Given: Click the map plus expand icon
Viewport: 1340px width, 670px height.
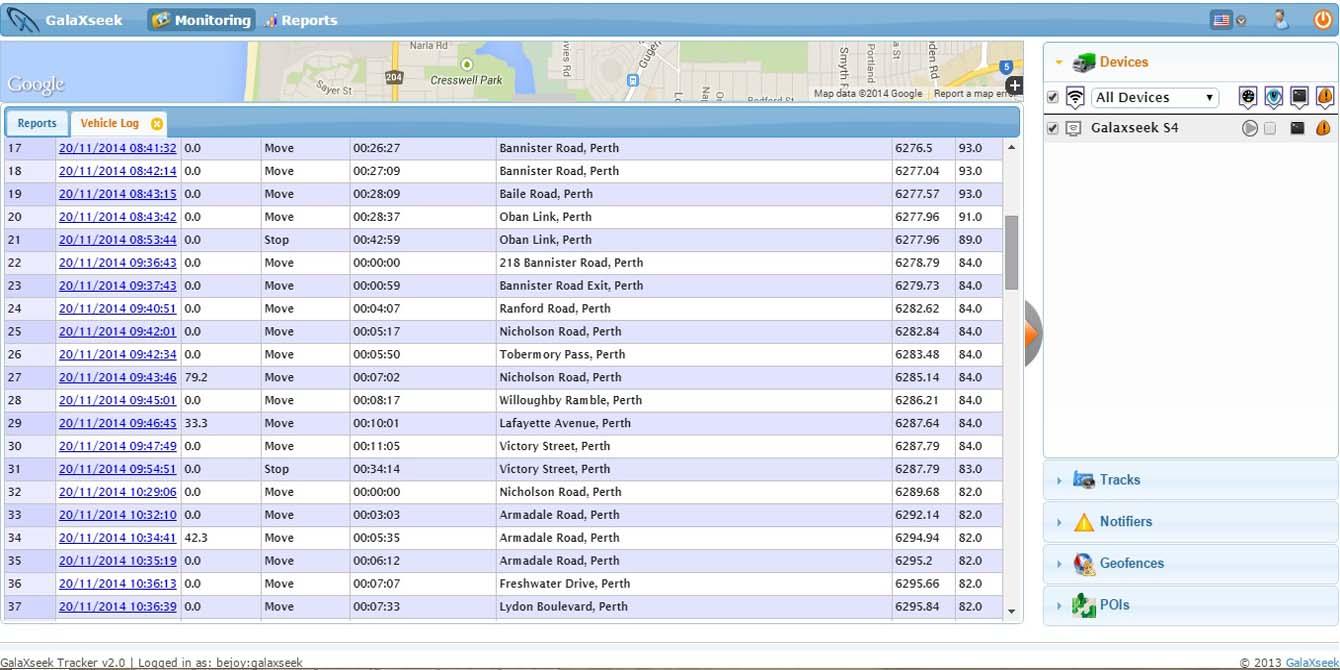Looking at the screenshot, I should (1014, 86).
